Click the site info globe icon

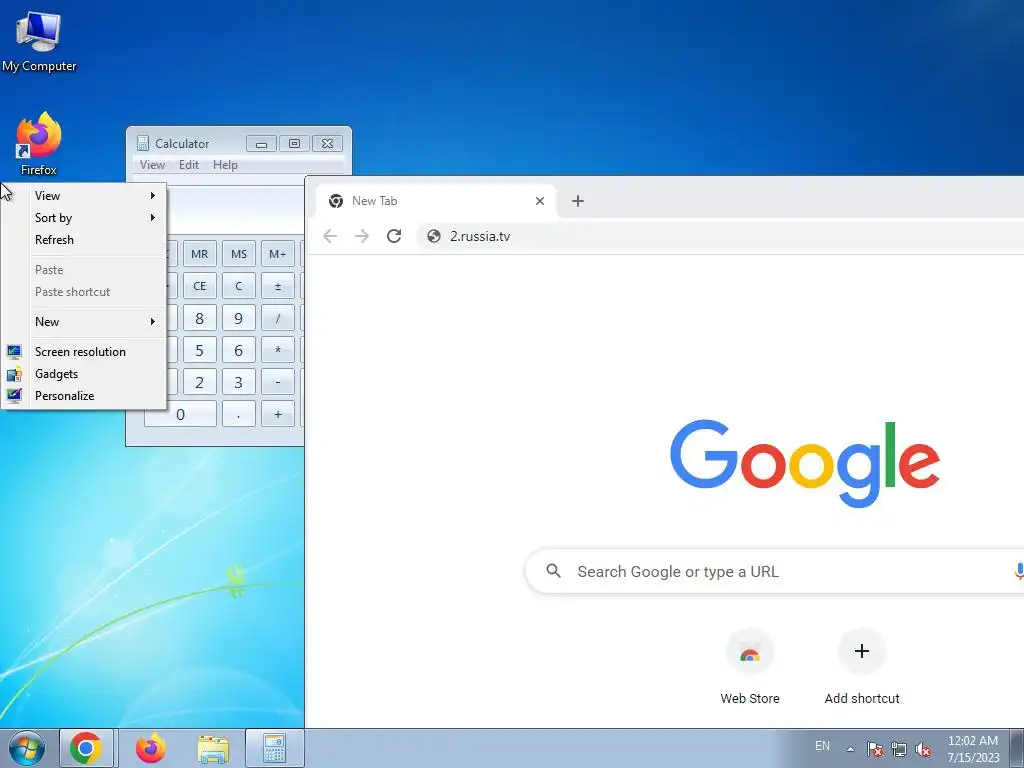point(434,236)
